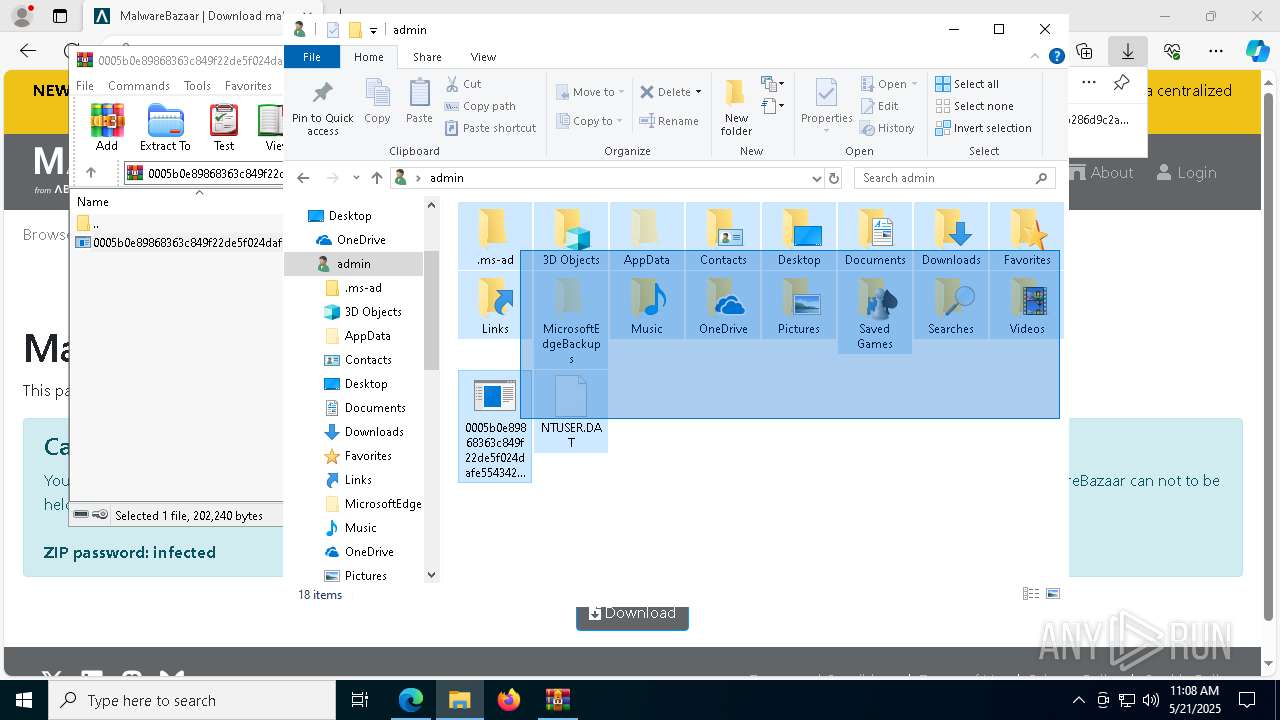Click WinRAR Test toolbar icon

click(224, 127)
